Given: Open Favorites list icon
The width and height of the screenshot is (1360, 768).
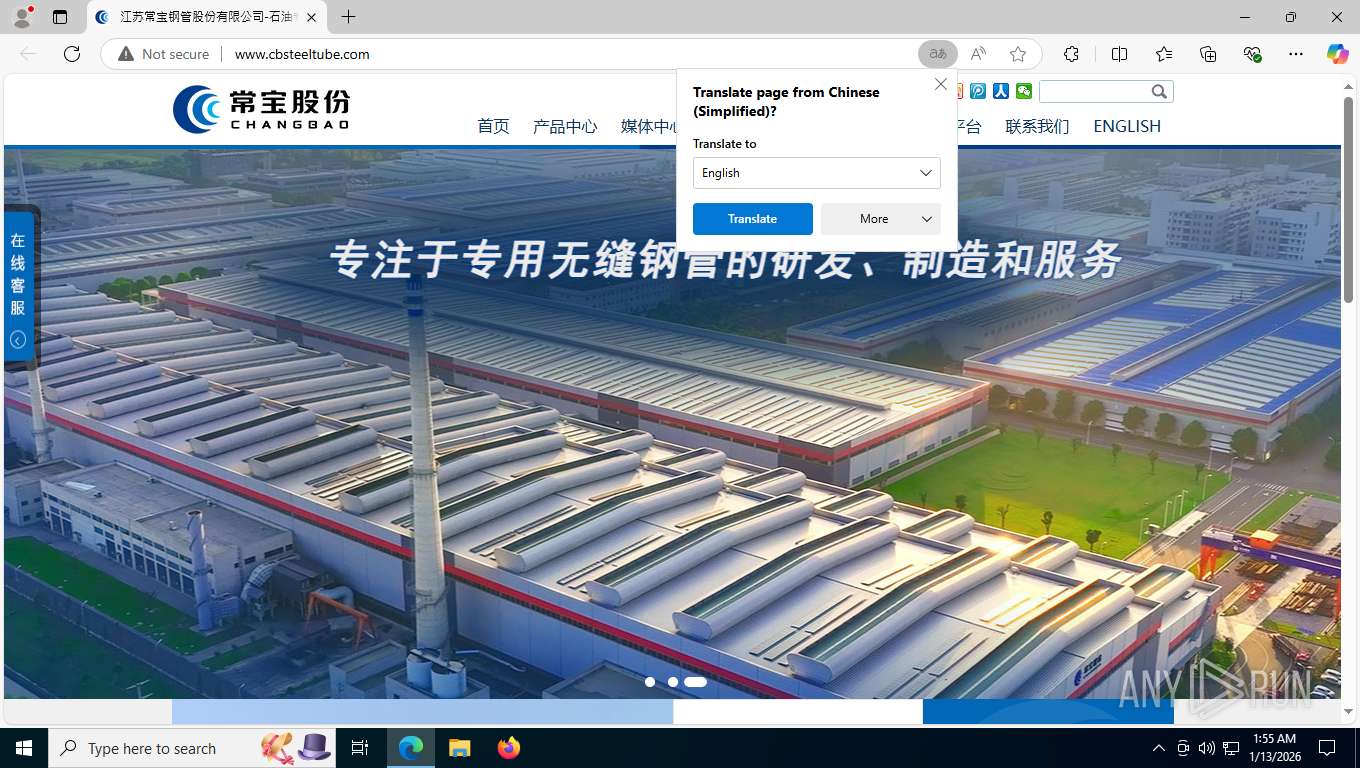Looking at the screenshot, I should [x=1164, y=54].
